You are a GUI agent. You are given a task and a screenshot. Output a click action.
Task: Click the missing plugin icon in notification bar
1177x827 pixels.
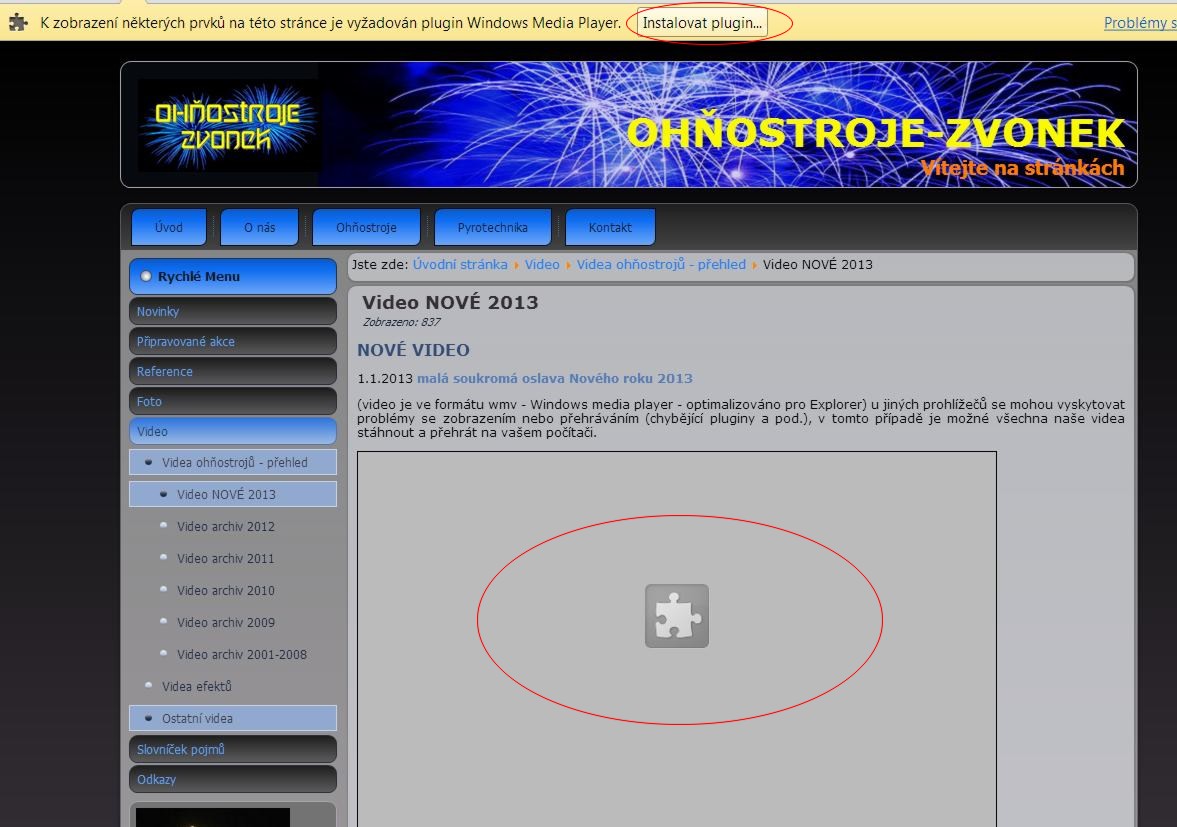(15, 21)
